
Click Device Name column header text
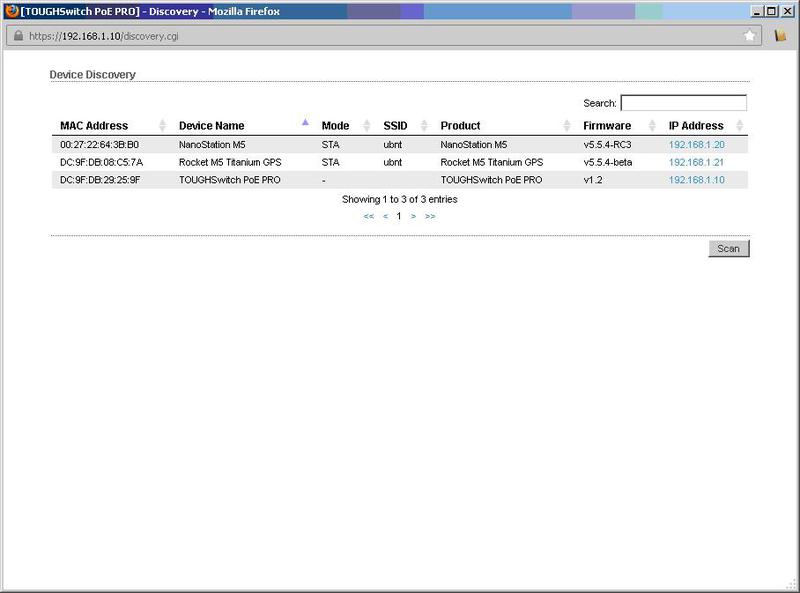click(211, 126)
